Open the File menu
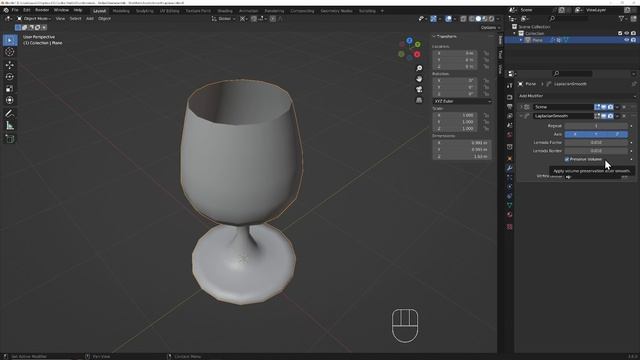 [x=15, y=10]
